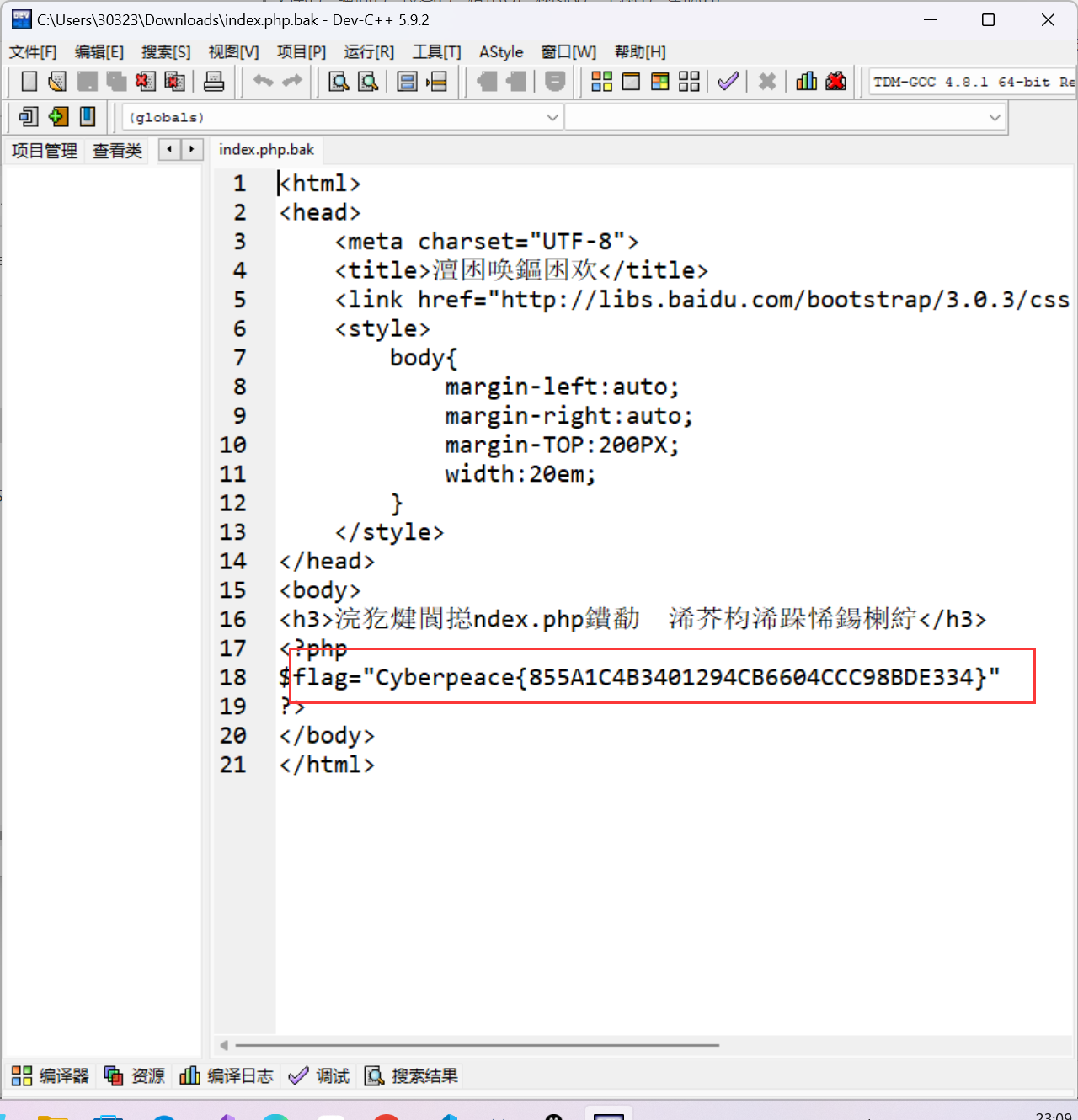
Task: Click the New file toolbar icon
Action: tap(29, 82)
